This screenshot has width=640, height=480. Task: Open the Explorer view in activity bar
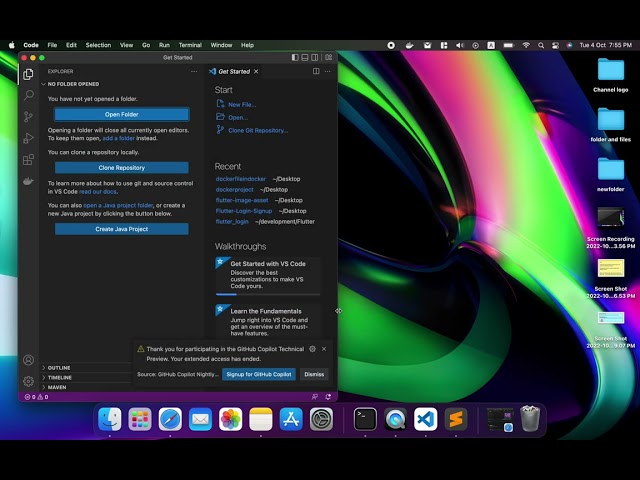pyautogui.click(x=28, y=74)
